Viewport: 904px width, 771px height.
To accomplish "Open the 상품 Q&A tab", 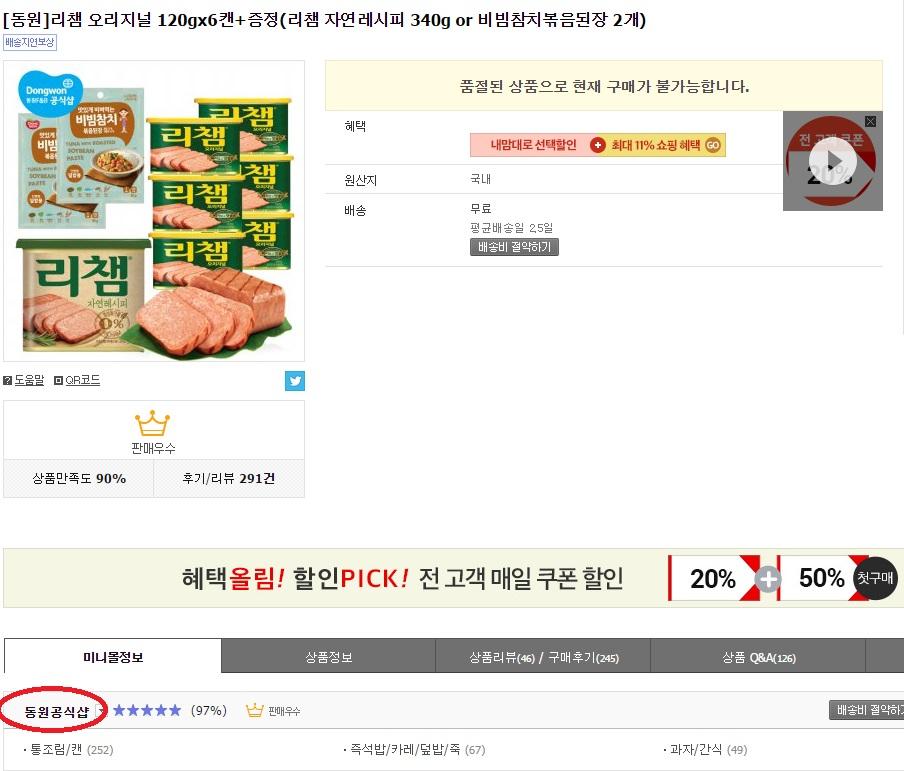I will [758, 657].
